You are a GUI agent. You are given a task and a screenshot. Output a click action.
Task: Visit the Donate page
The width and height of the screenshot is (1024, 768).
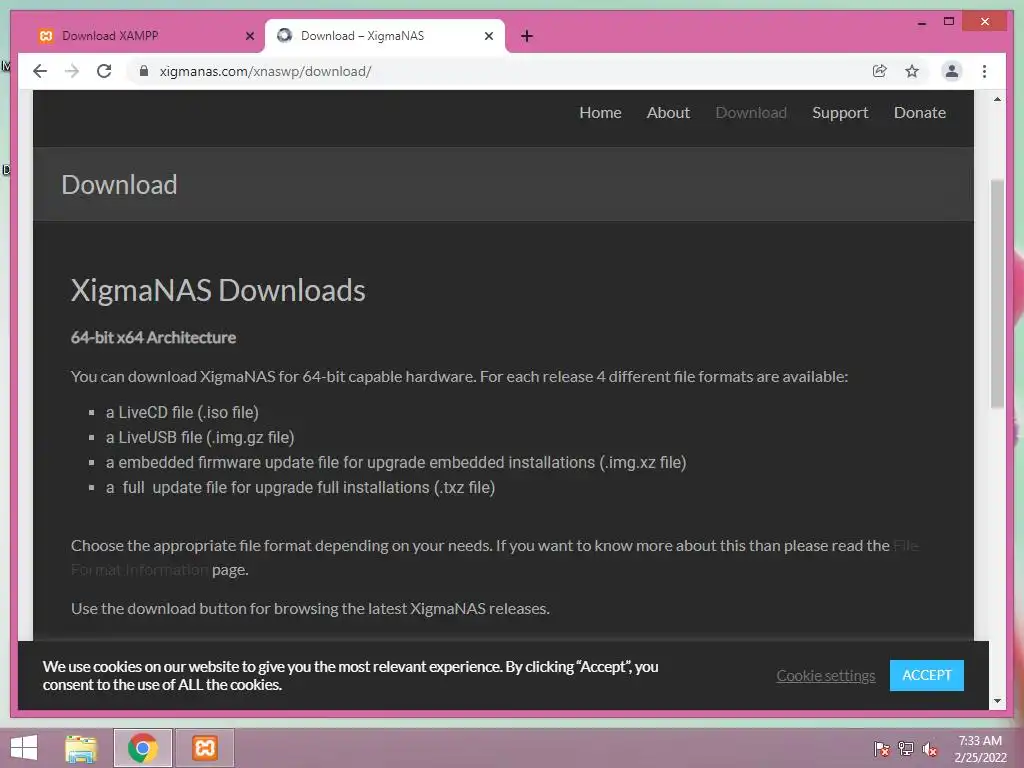click(x=920, y=112)
